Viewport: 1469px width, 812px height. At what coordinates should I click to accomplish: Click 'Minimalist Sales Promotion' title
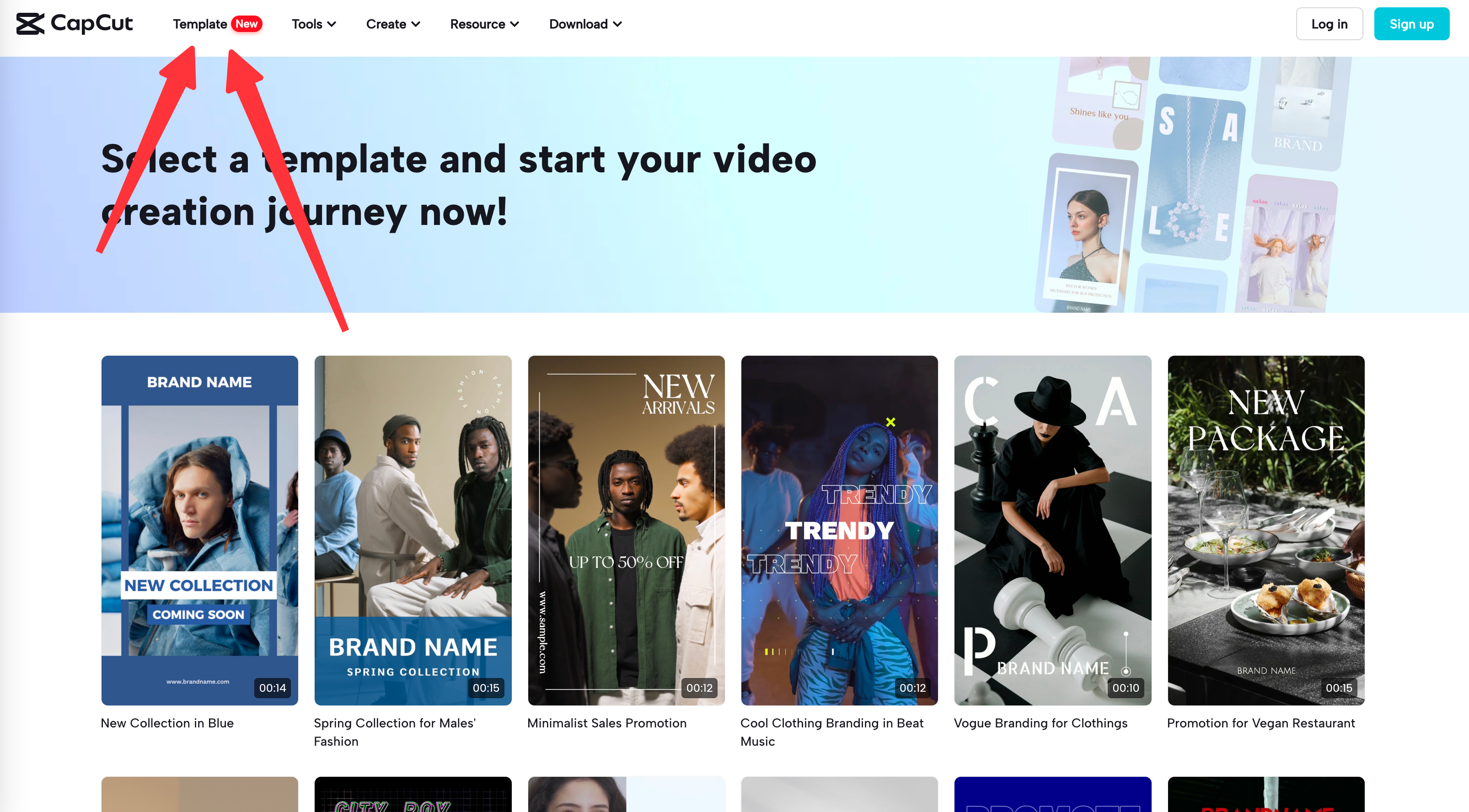pyautogui.click(x=607, y=723)
